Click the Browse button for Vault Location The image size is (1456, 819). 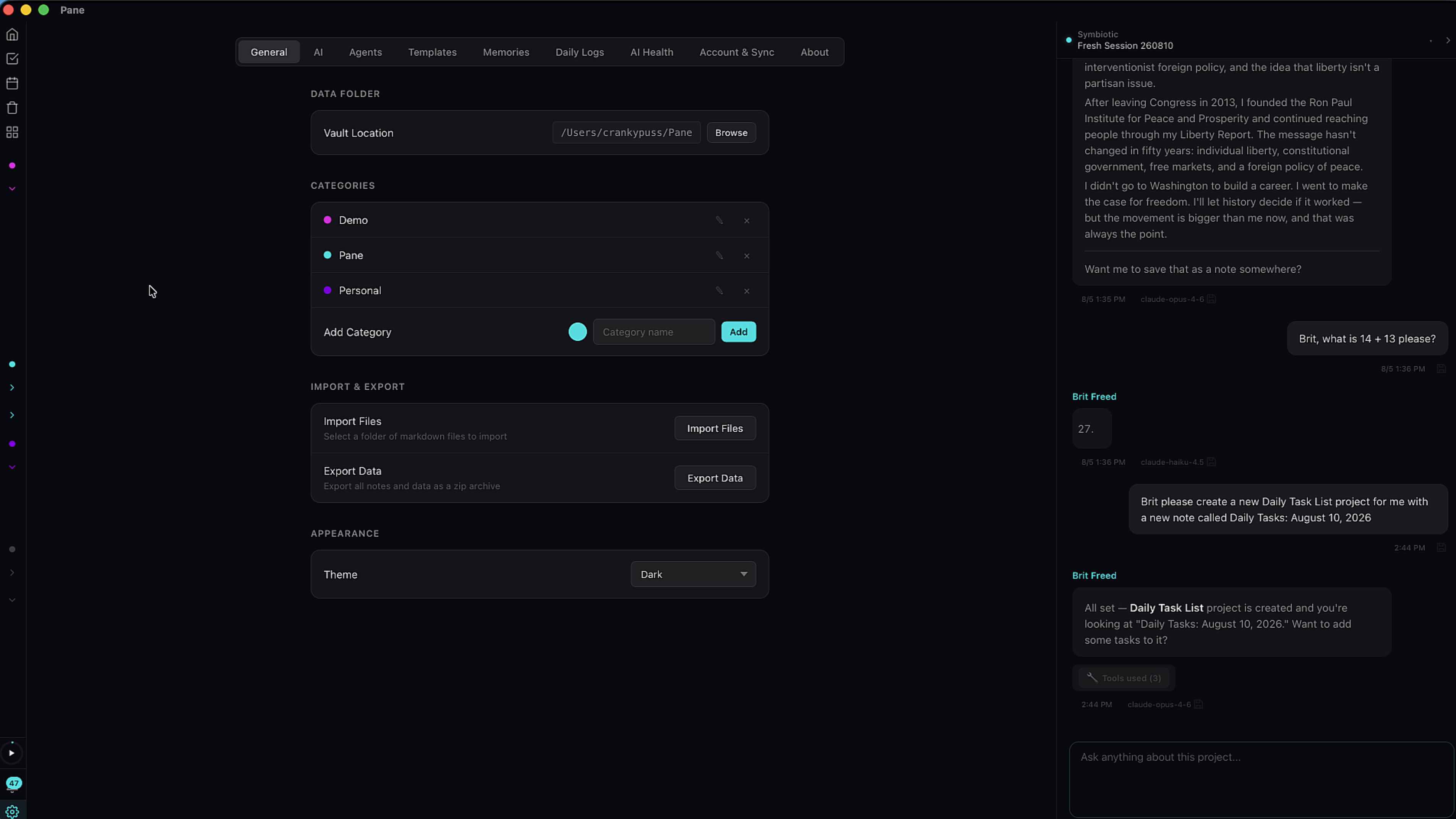(731, 132)
